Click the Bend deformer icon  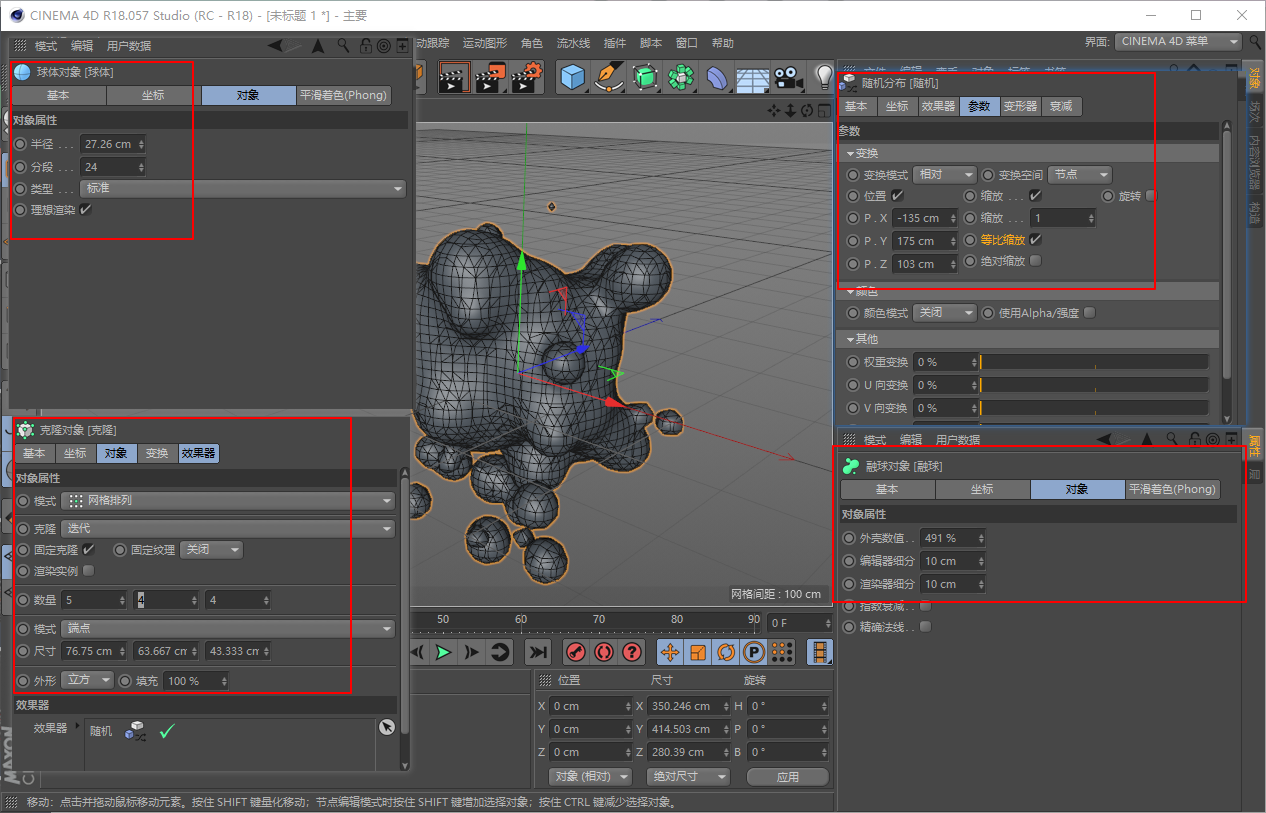717,77
